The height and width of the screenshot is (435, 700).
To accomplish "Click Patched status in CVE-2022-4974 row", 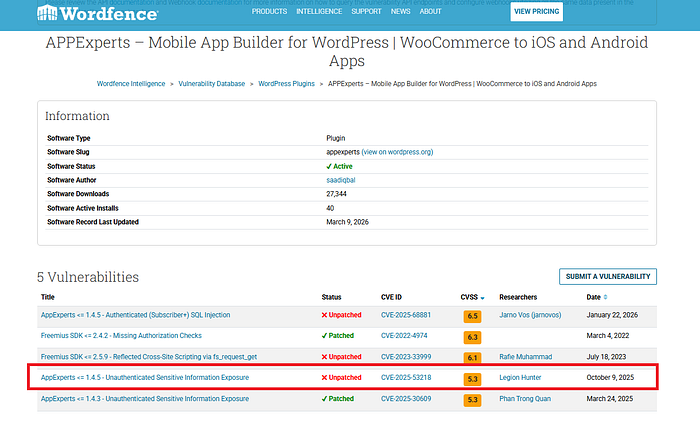I will pyautogui.click(x=338, y=335).
